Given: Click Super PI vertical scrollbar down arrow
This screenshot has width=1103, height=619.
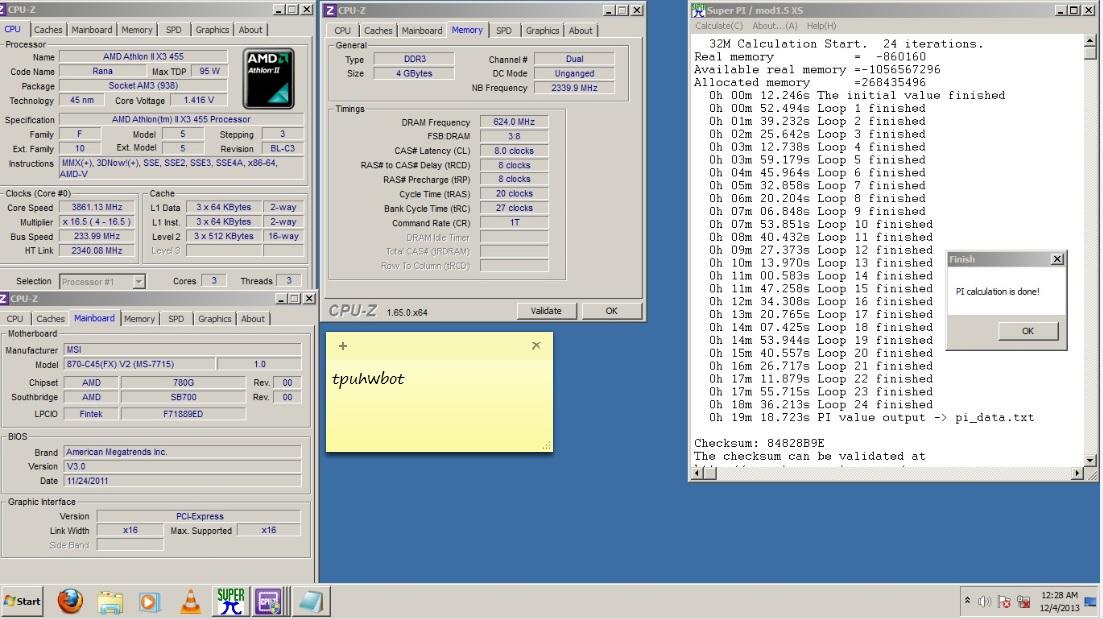Looking at the screenshot, I should (1090, 460).
